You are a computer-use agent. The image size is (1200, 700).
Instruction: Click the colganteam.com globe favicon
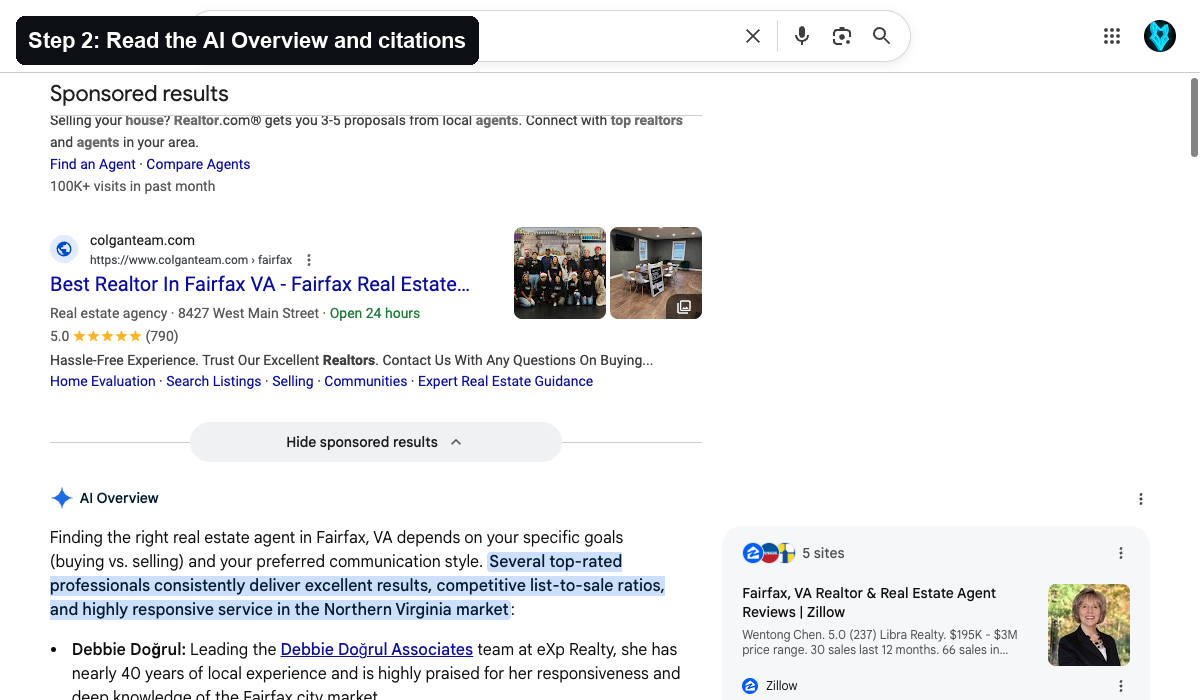(x=64, y=249)
